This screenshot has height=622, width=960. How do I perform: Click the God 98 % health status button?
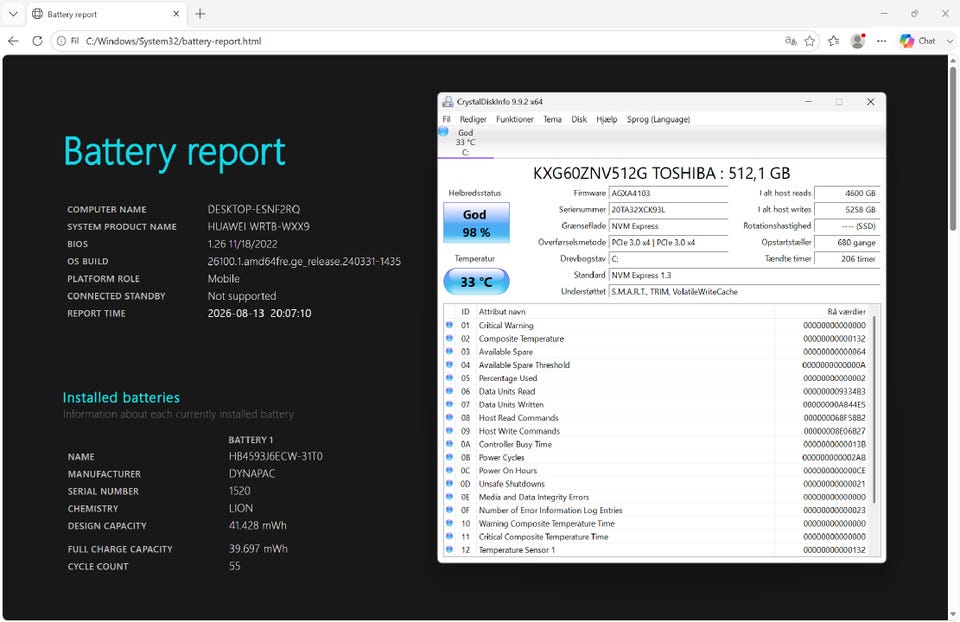coord(476,223)
